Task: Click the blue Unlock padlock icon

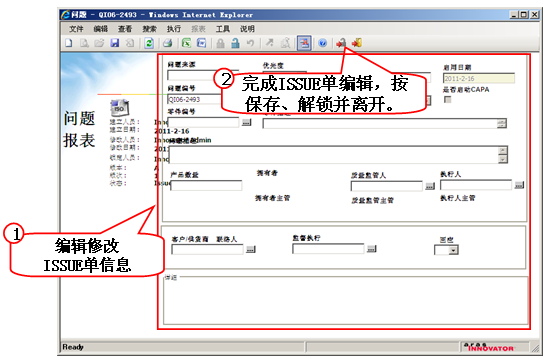Action: 235,43
